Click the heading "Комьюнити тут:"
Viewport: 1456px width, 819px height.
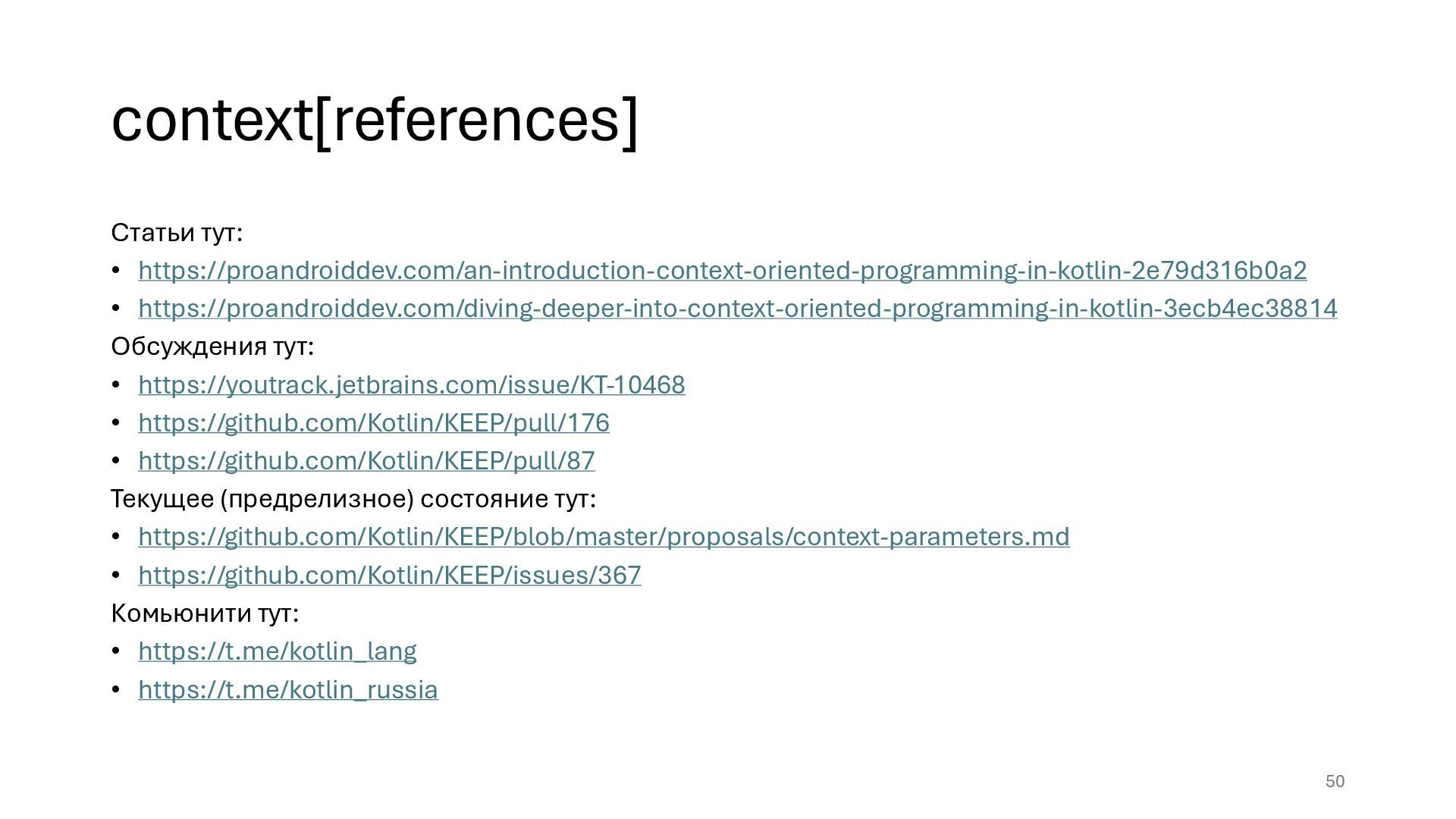205,613
